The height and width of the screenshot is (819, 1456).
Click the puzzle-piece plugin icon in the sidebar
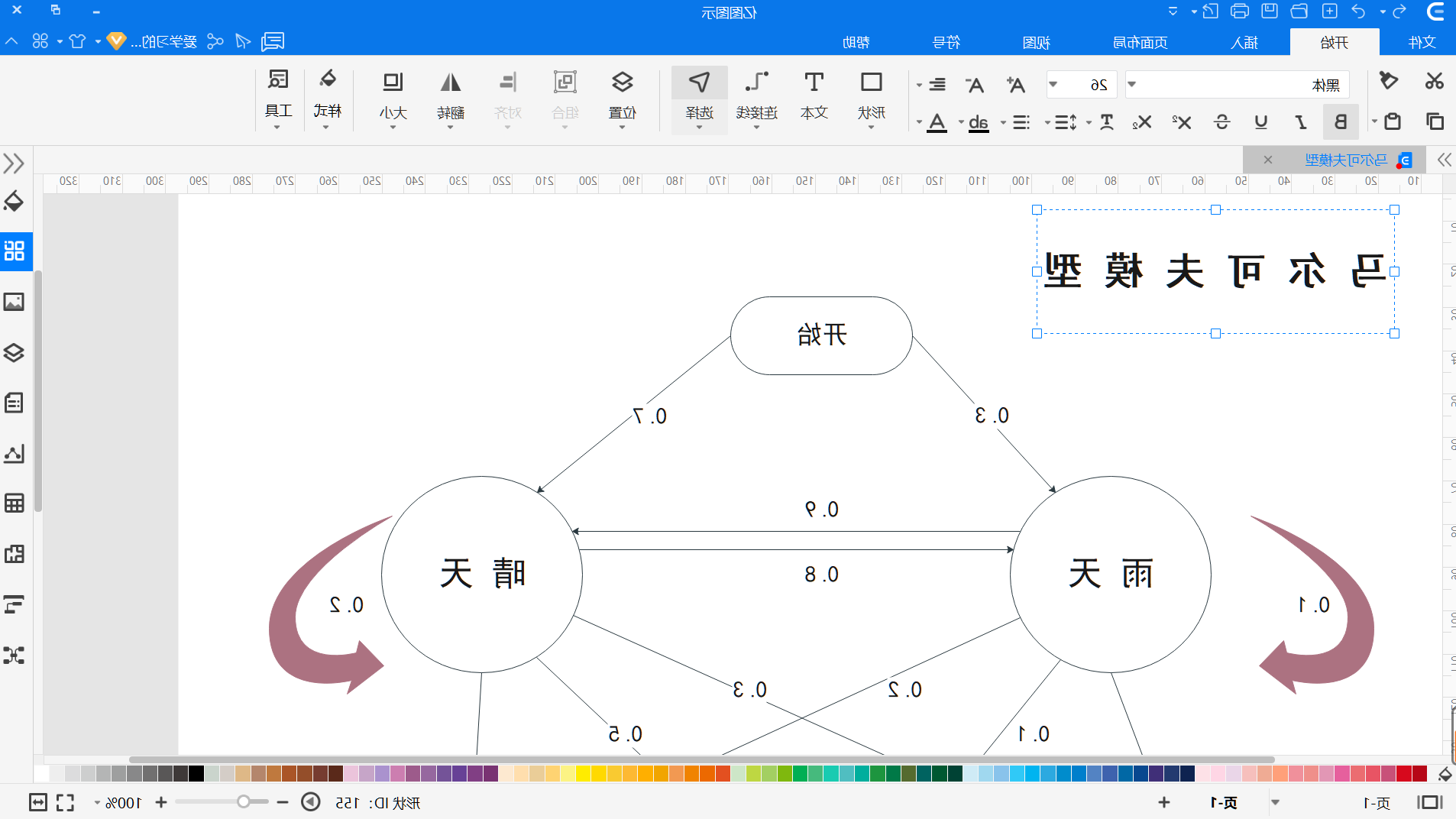click(x=14, y=554)
